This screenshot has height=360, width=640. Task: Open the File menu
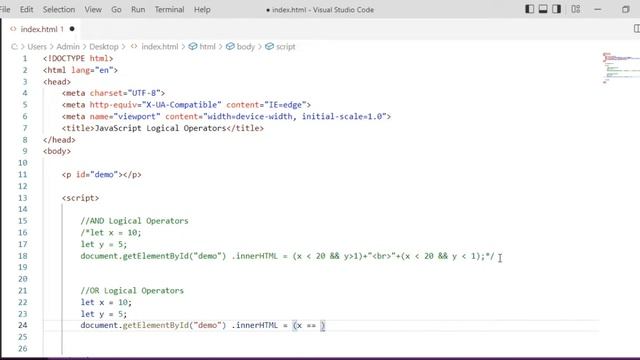pos(4,9)
